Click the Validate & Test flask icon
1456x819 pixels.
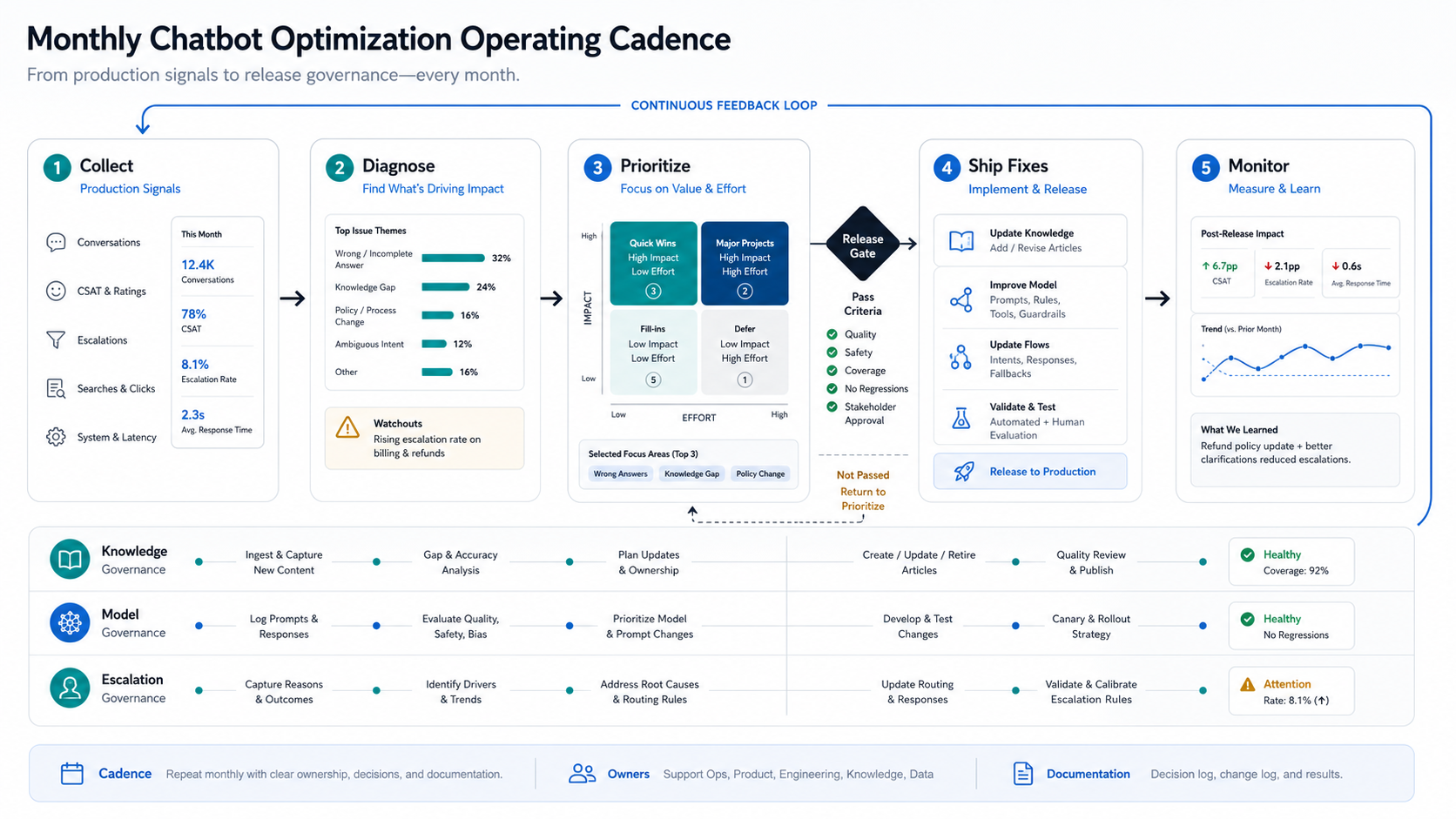pos(961,419)
